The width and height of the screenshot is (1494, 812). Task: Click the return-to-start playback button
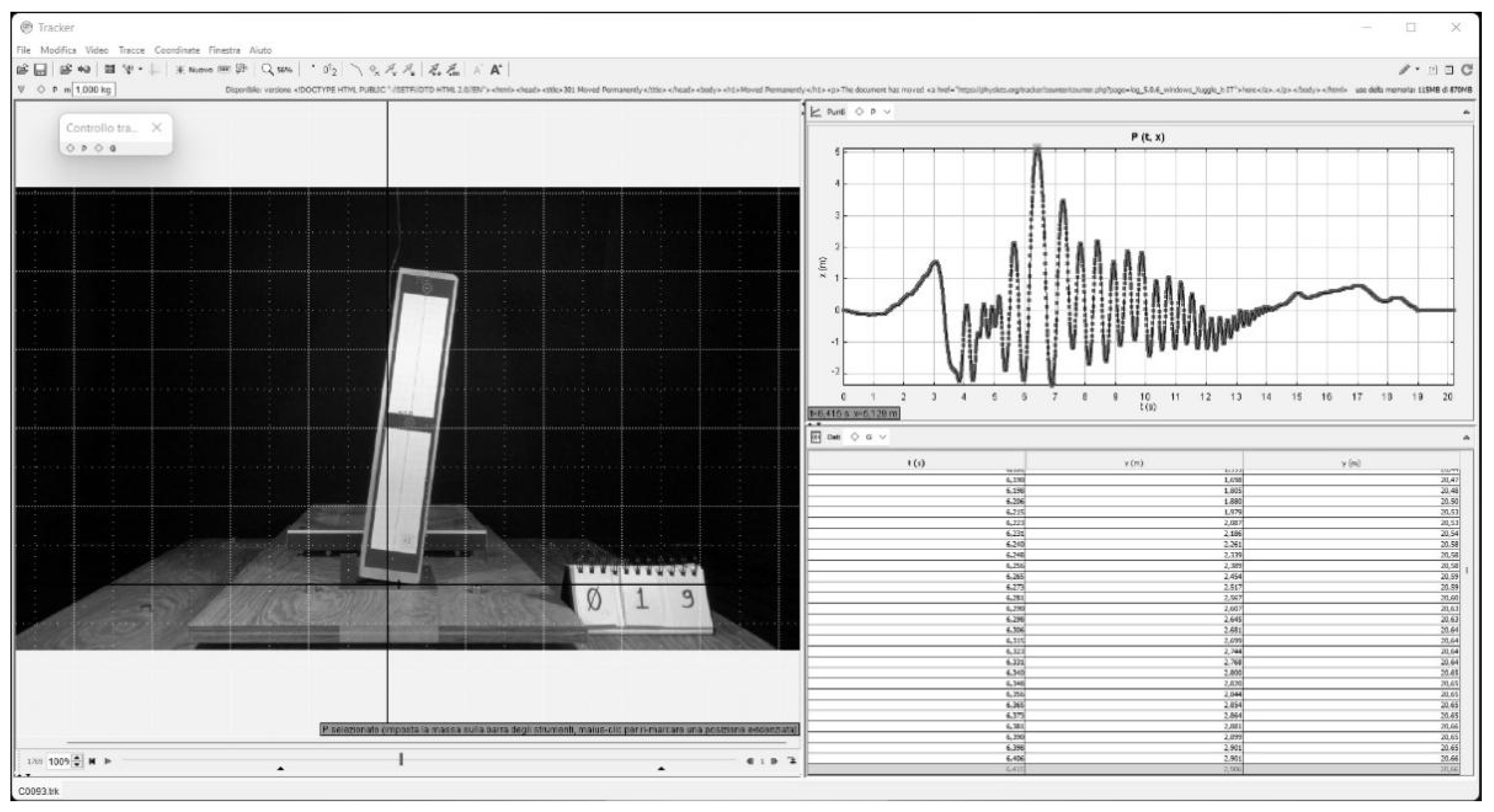tap(92, 761)
